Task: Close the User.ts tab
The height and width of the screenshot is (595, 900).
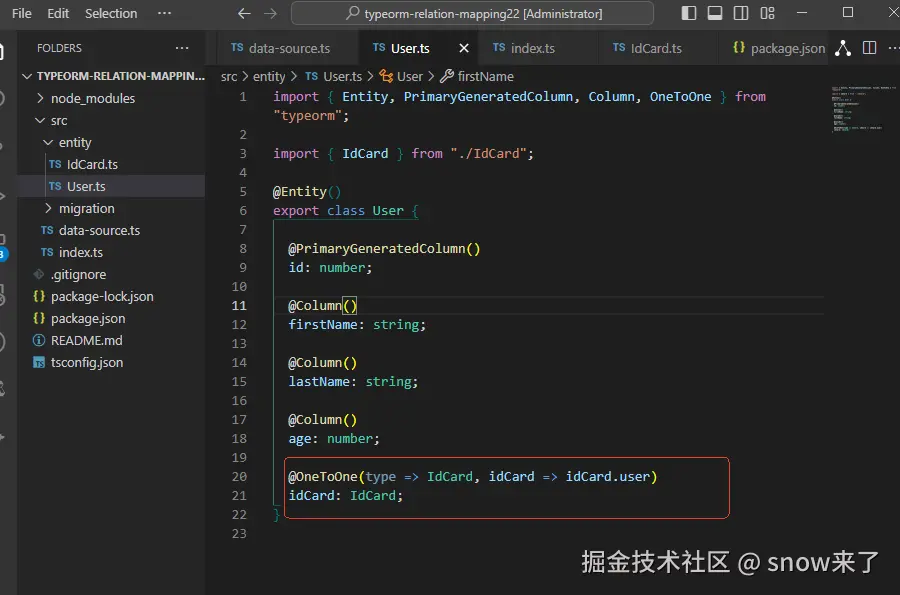Action: (464, 48)
